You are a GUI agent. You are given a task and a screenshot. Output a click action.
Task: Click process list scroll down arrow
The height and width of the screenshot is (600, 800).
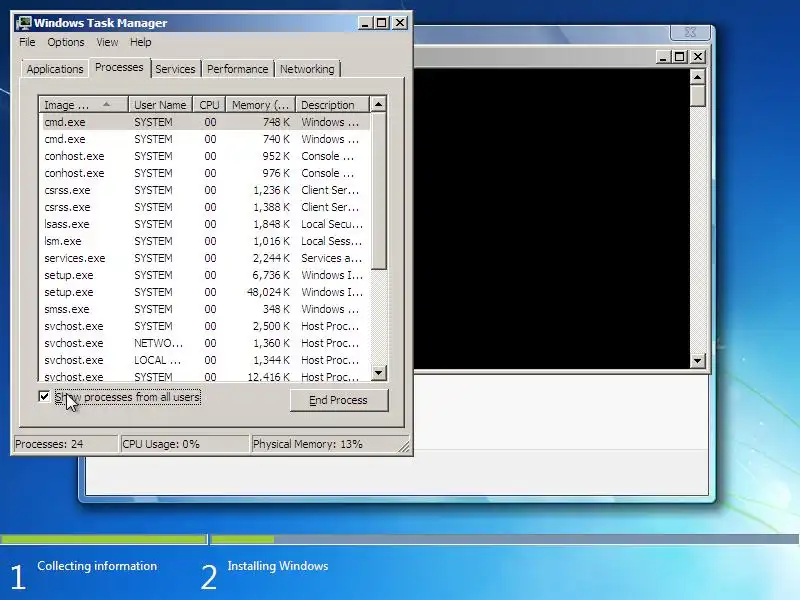pos(378,372)
